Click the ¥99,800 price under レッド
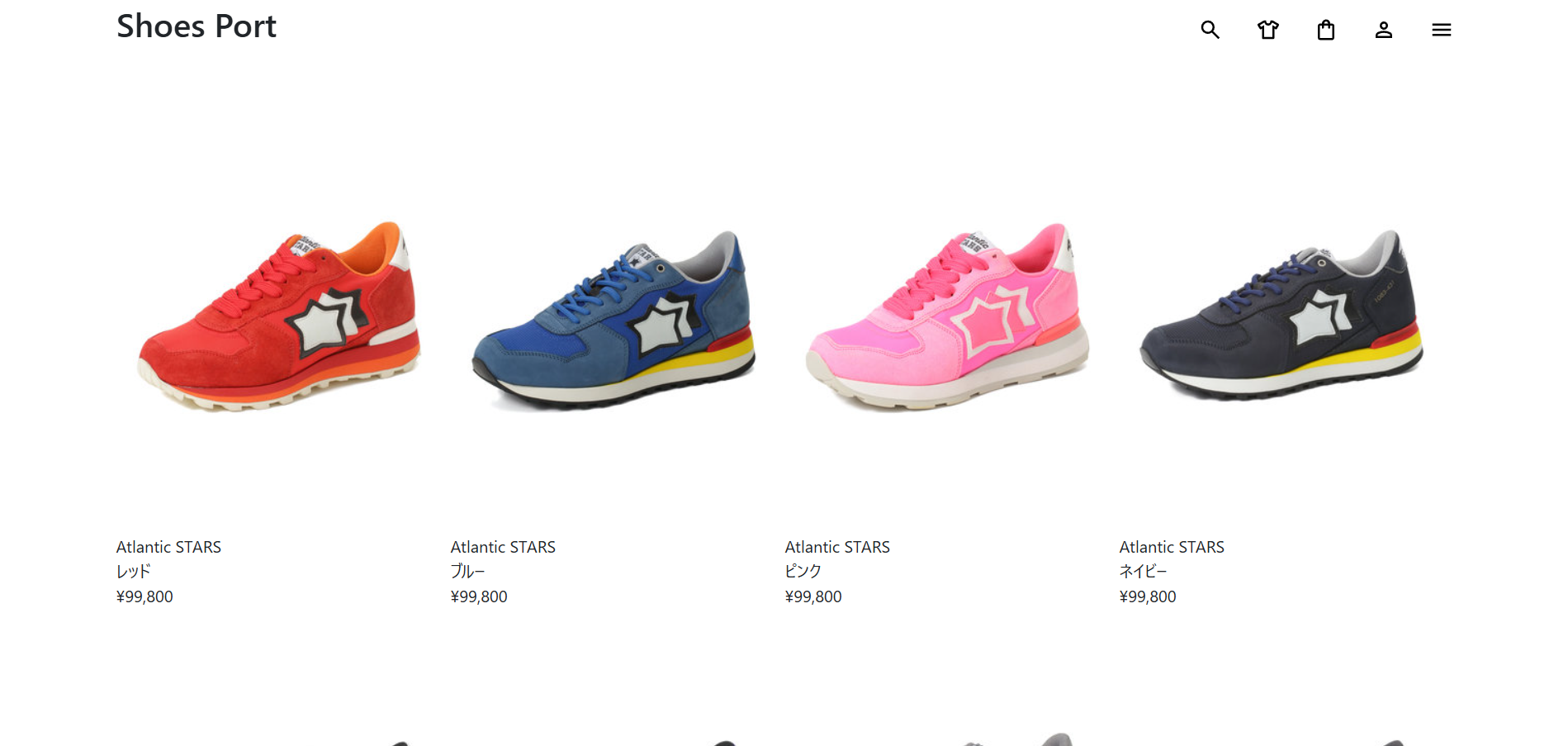 tap(144, 596)
